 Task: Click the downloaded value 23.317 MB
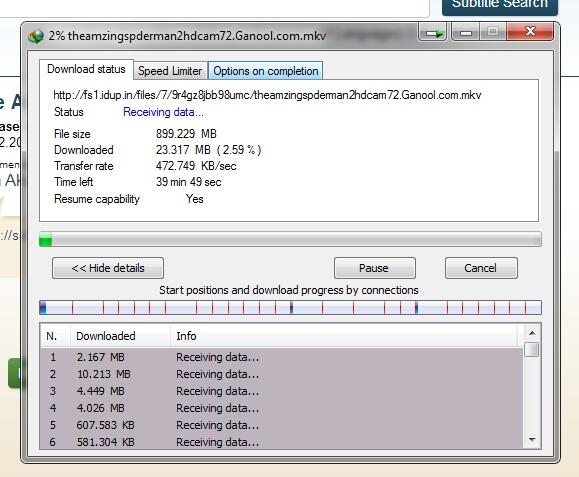click(x=208, y=150)
